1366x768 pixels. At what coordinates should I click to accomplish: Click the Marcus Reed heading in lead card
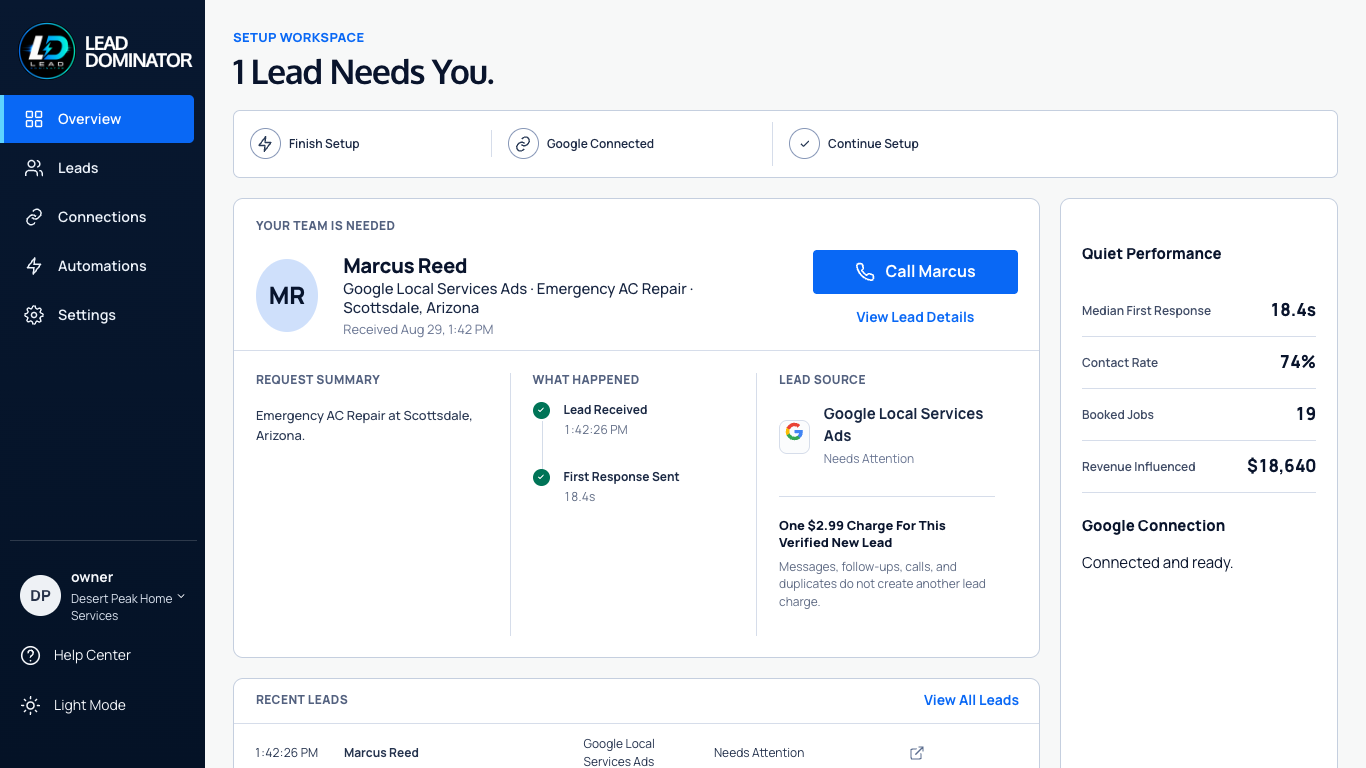[405, 266]
